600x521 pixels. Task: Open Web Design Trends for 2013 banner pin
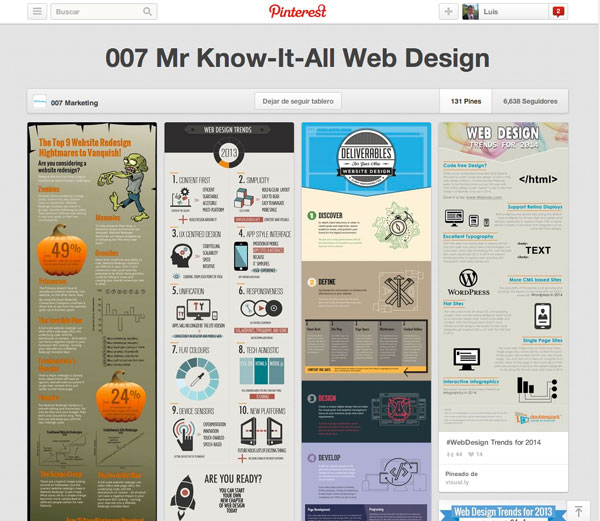tap(503, 511)
